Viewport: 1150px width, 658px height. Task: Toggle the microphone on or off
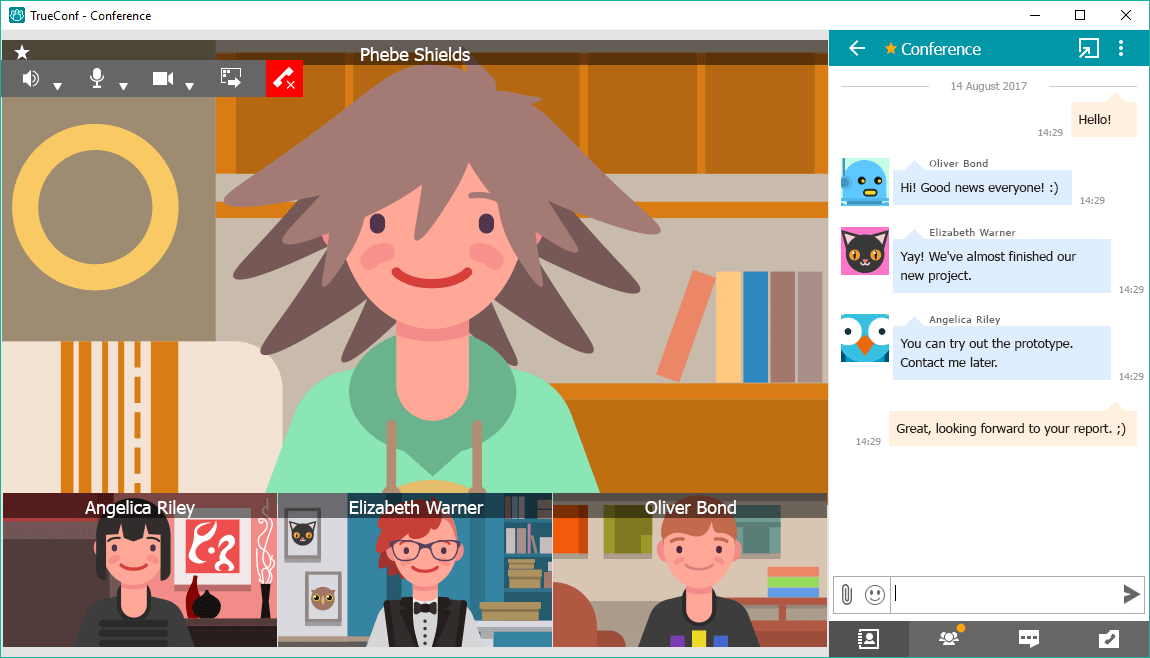pyautogui.click(x=97, y=78)
